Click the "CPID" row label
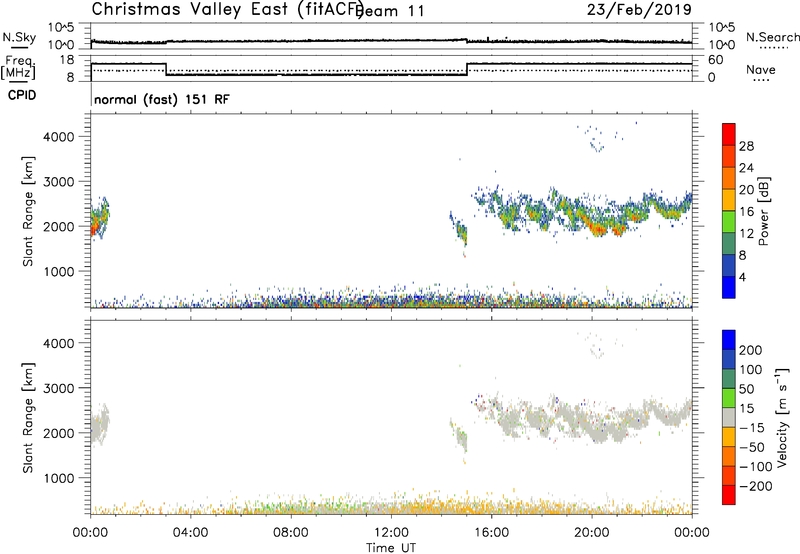Viewport: 800px width, 554px height. click(22, 95)
